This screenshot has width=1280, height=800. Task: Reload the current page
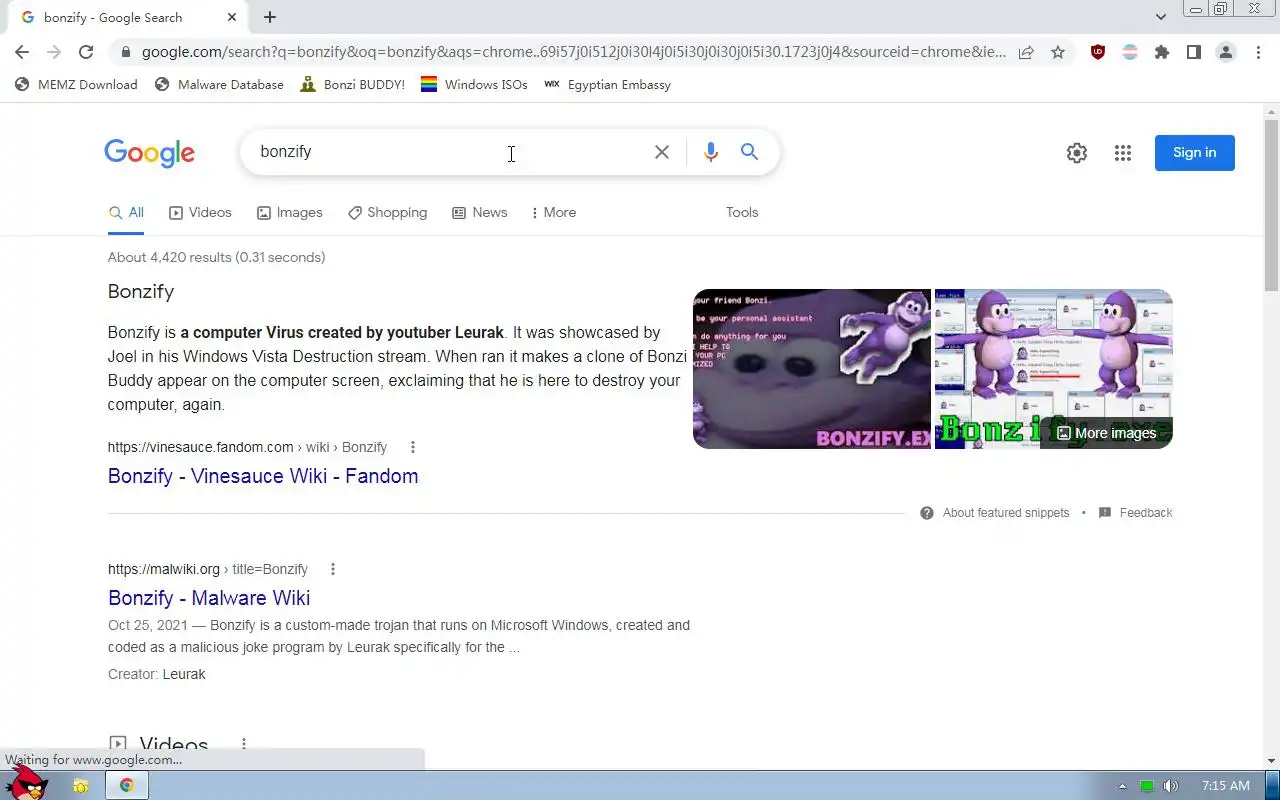pos(86,52)
